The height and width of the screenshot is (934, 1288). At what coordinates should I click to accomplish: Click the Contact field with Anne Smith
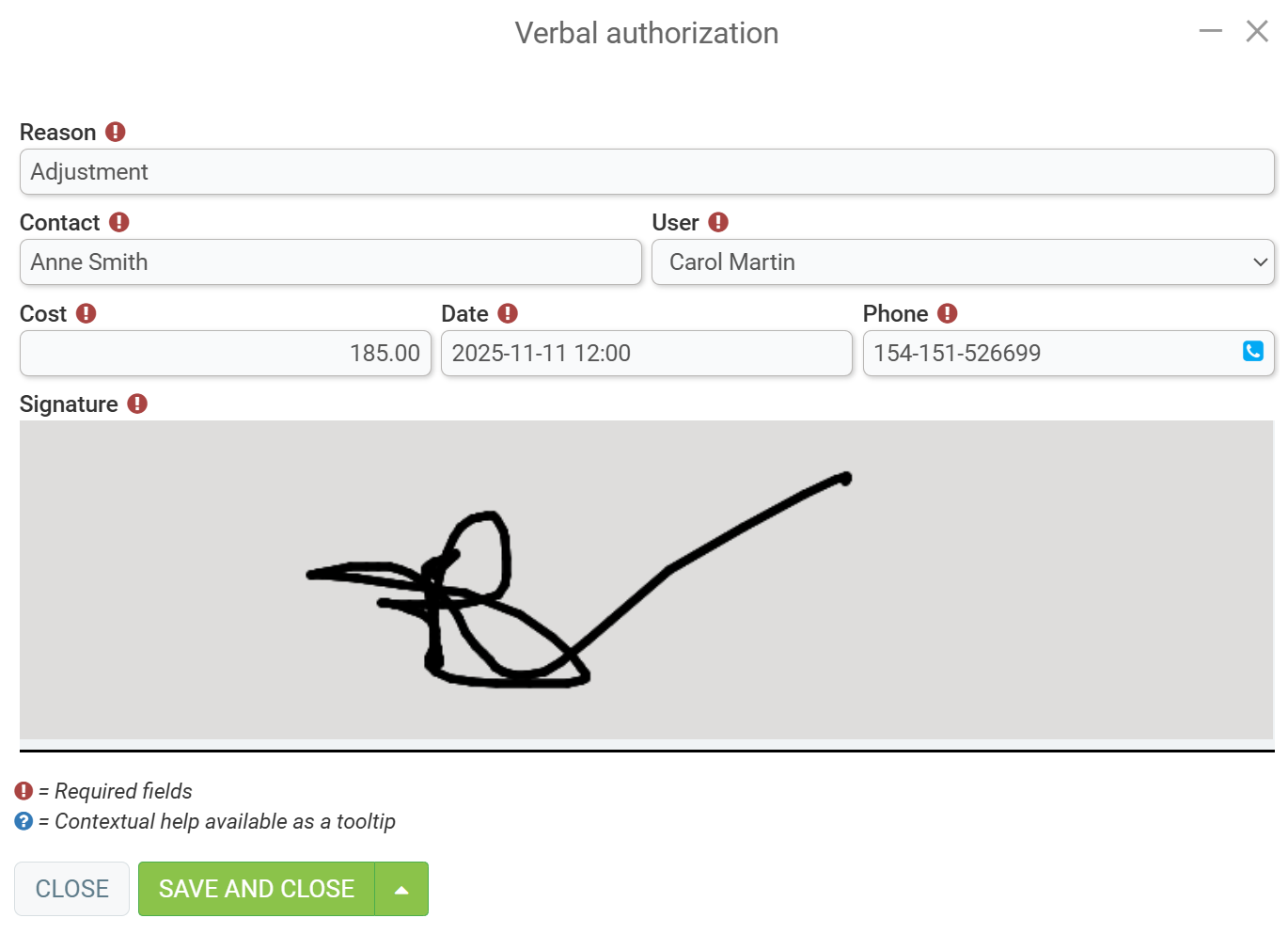tap(331, 262)
